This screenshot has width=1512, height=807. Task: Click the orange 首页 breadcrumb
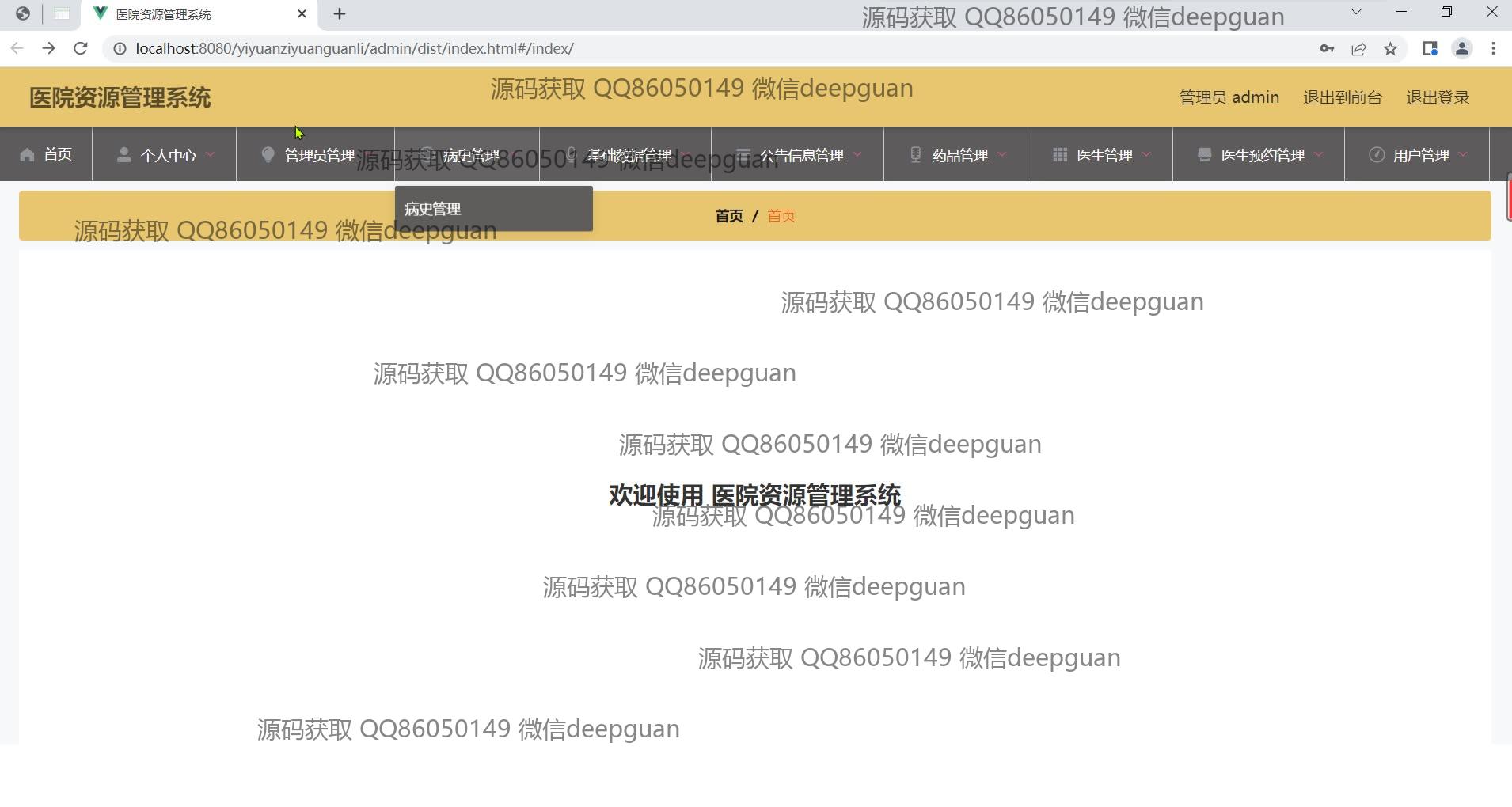point(781,216)
